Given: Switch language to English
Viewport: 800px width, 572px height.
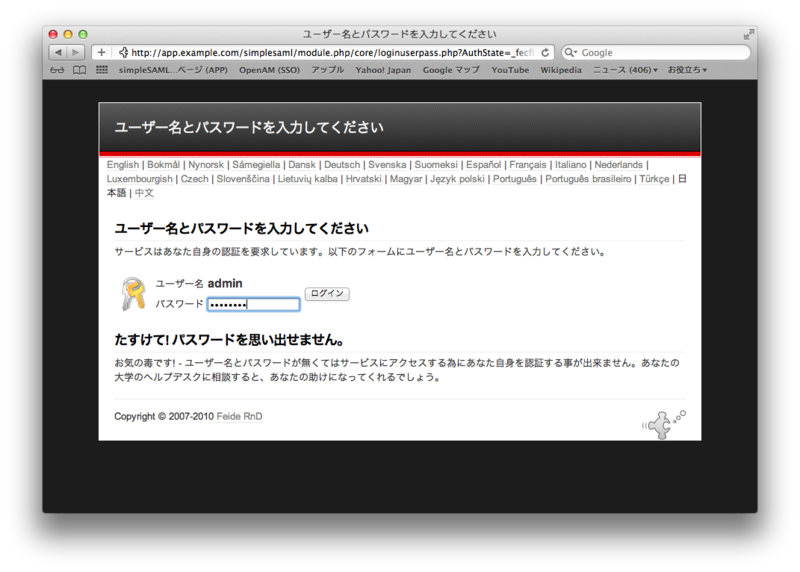Looking at the screenshot, I should click(123, 165).
